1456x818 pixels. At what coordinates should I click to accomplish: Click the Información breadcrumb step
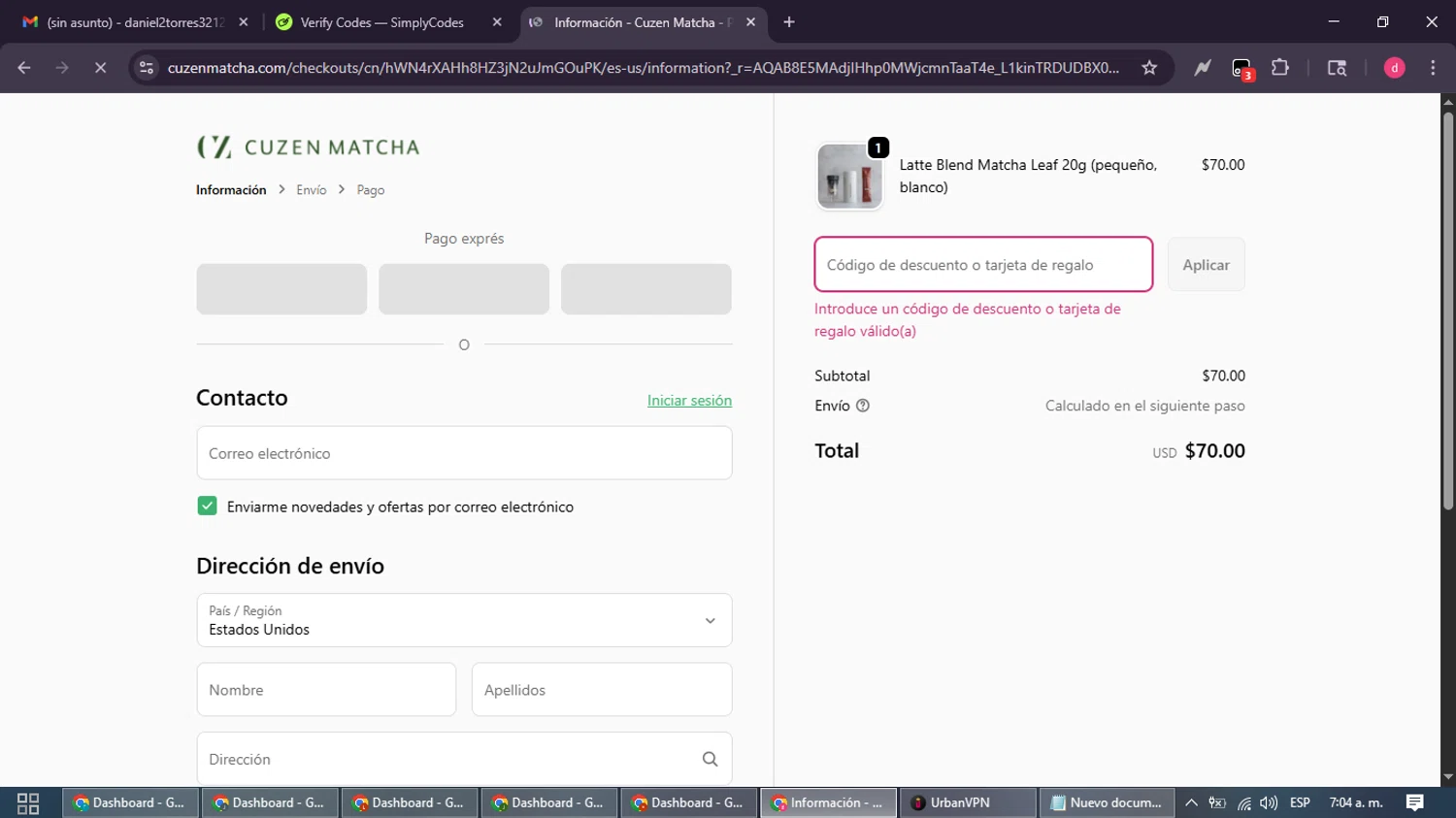click(x=231, y=190)
